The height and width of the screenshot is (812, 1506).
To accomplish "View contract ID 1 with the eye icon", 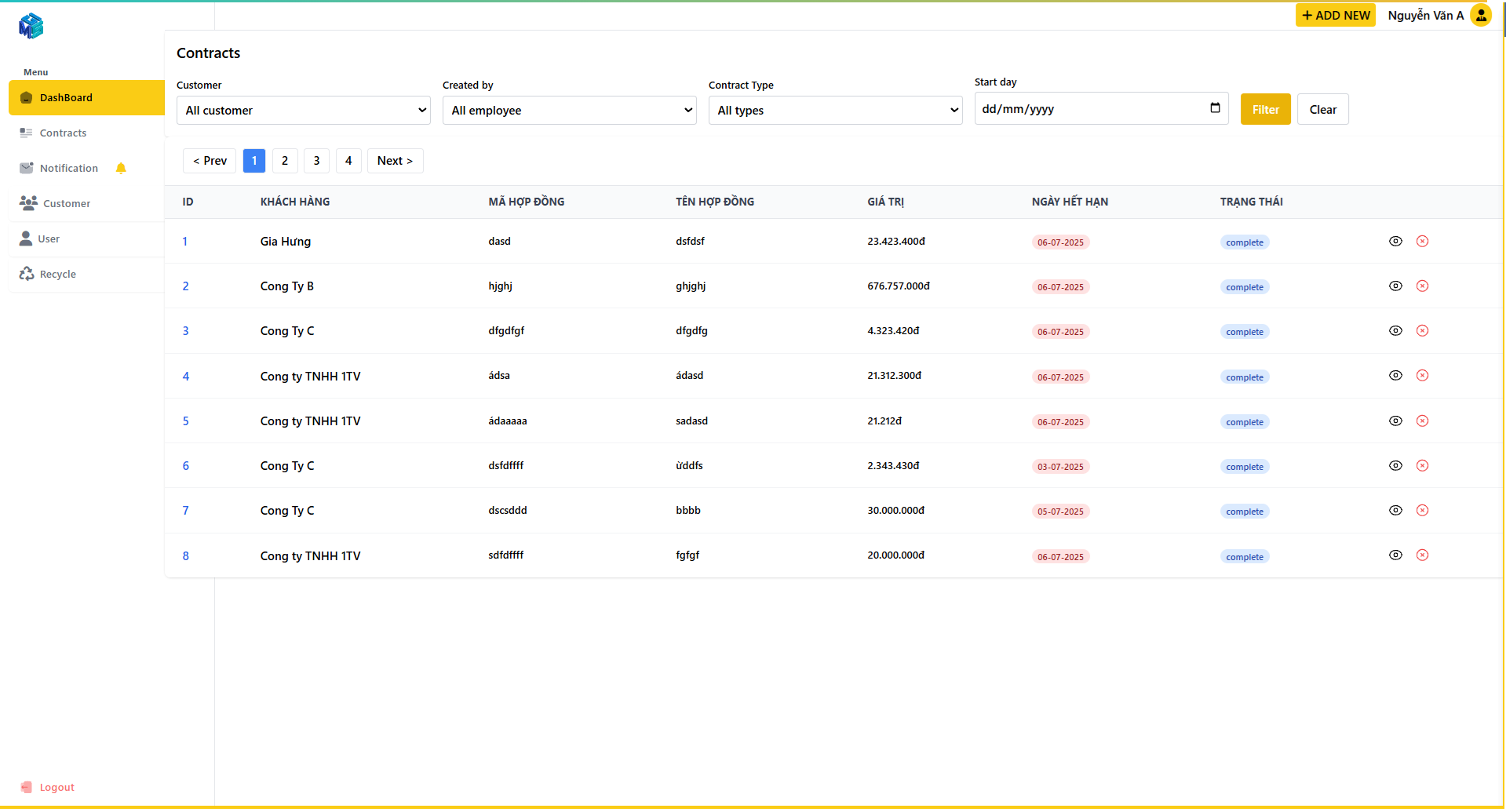I will 1395,242.
